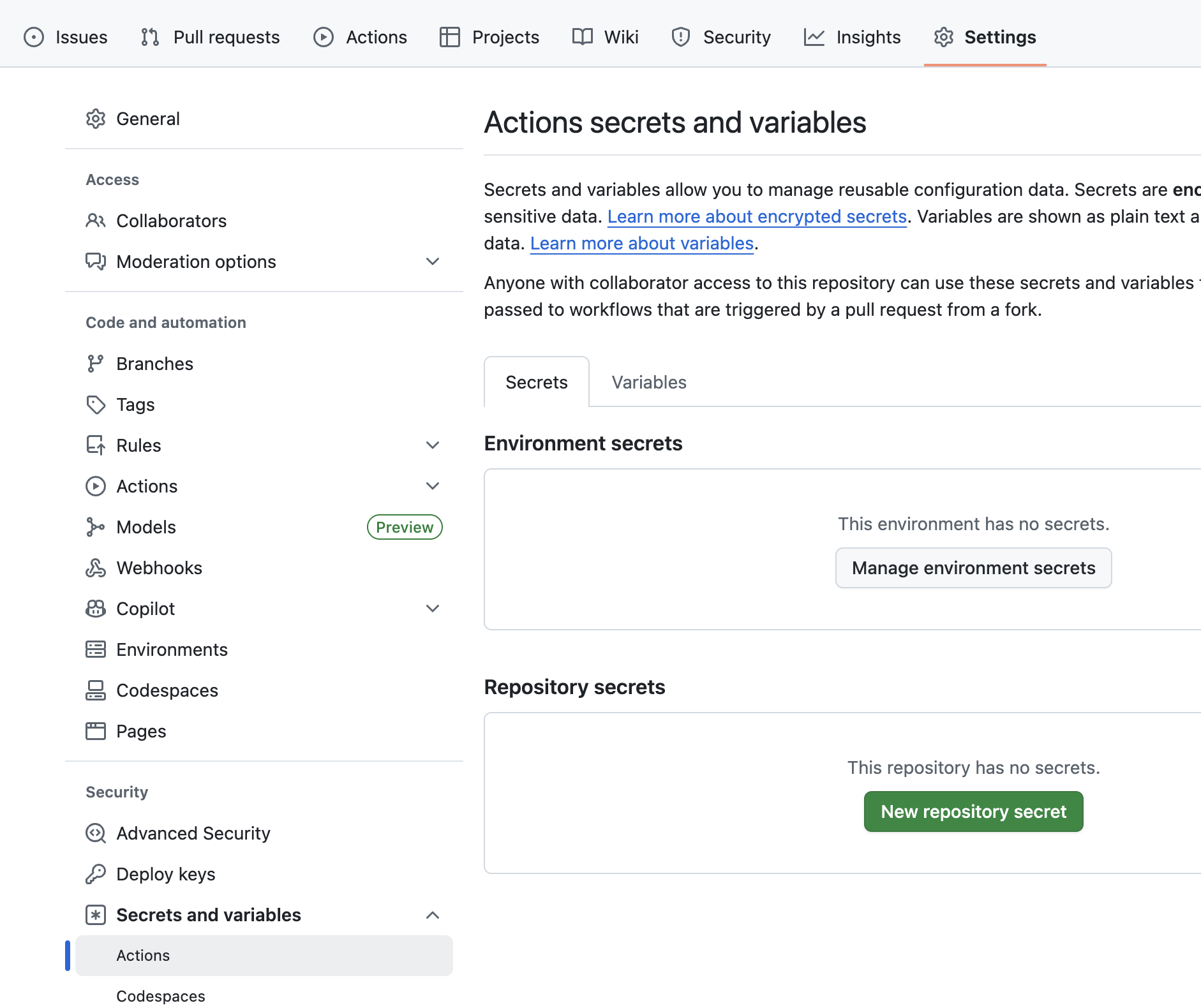Click Manage environment secrets button

coord(974,568)
